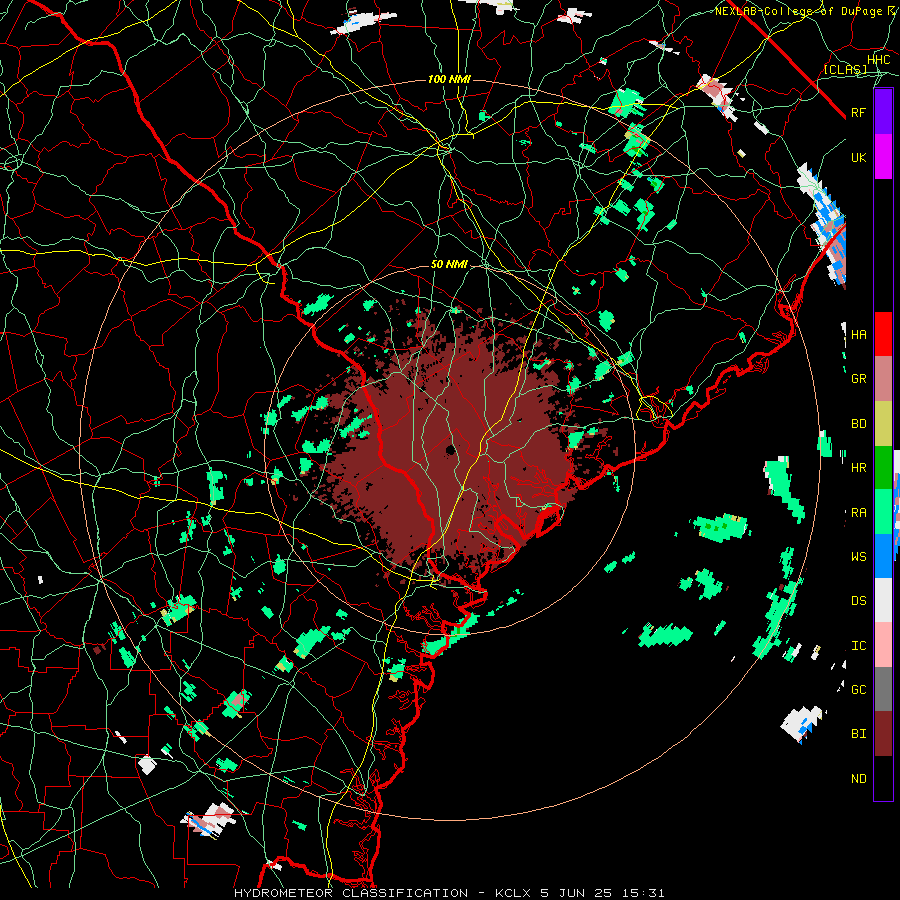
Task: Select the dusty pink GR legend swatch
Action: [x=883, y=379]
